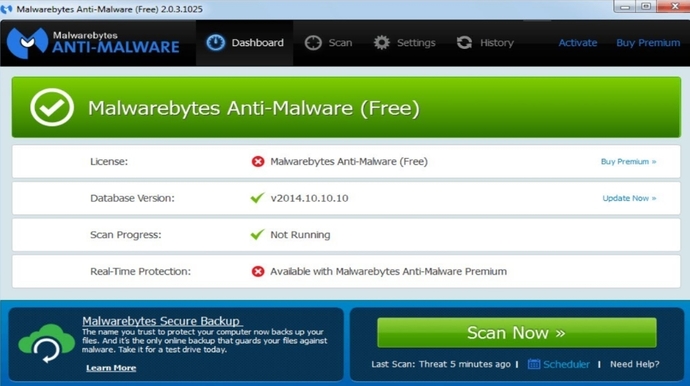Click the Scan Progress: label

click(126, 235)
